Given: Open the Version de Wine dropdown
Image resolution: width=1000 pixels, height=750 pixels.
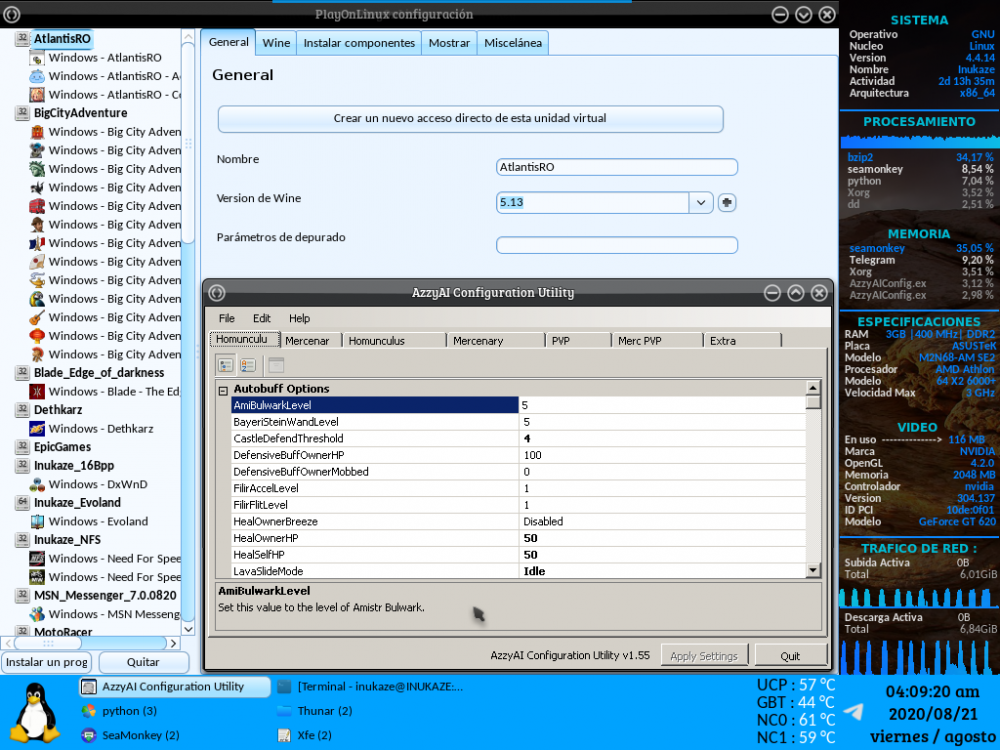Looking at the screenshot, I should tap(700, 202).
